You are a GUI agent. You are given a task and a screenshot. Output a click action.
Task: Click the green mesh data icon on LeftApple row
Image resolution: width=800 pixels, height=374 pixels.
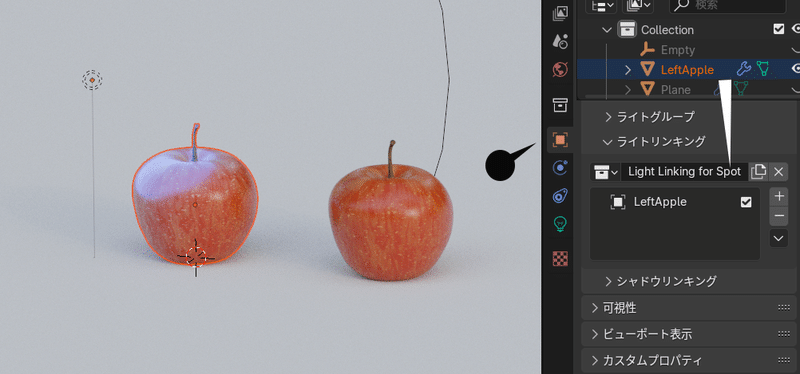(x=762, y=69)
